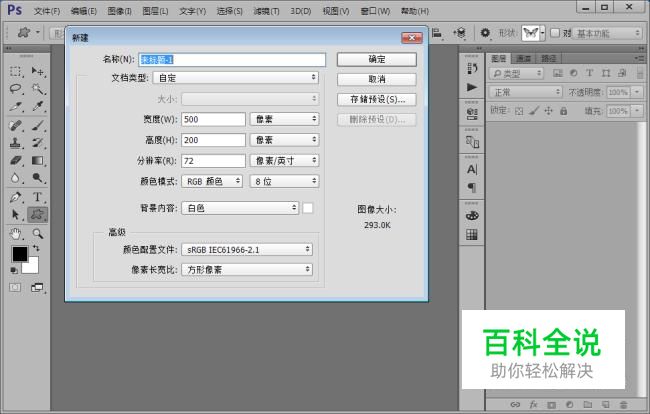Click the background color swatch in dialog
Image resolution: width=650 pixels, height=414 pixels.
pos(308,208)
